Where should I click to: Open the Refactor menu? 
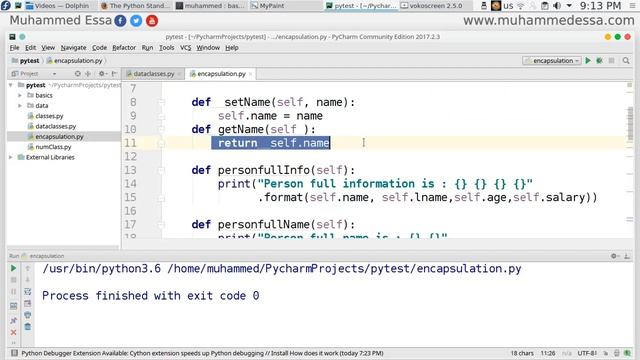124,48
